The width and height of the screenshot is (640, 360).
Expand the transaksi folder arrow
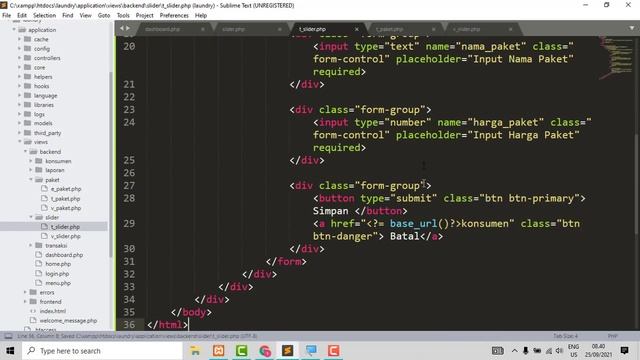pos(31,245)
